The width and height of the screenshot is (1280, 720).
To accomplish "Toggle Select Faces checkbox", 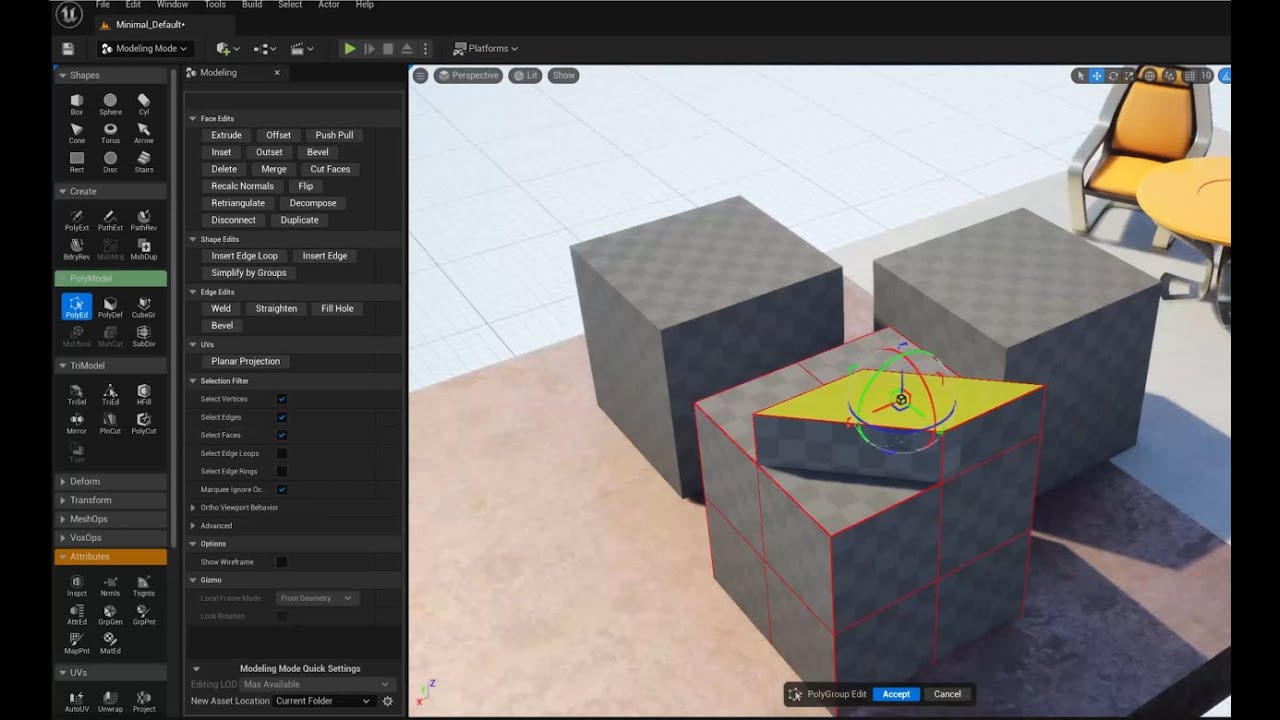I will [282, 435].
